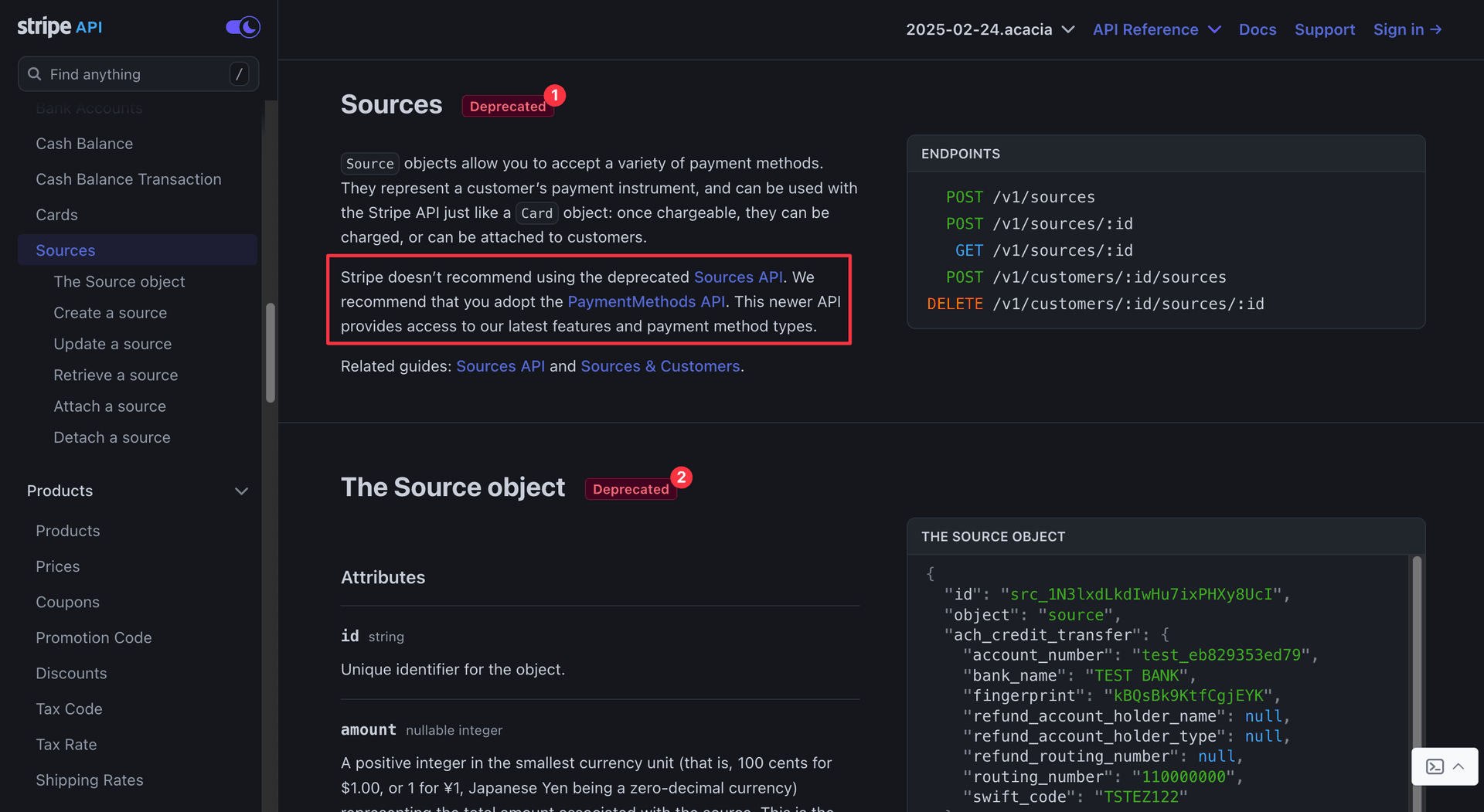Click the Sign in arrow icon

click(x=1435, y=29)
